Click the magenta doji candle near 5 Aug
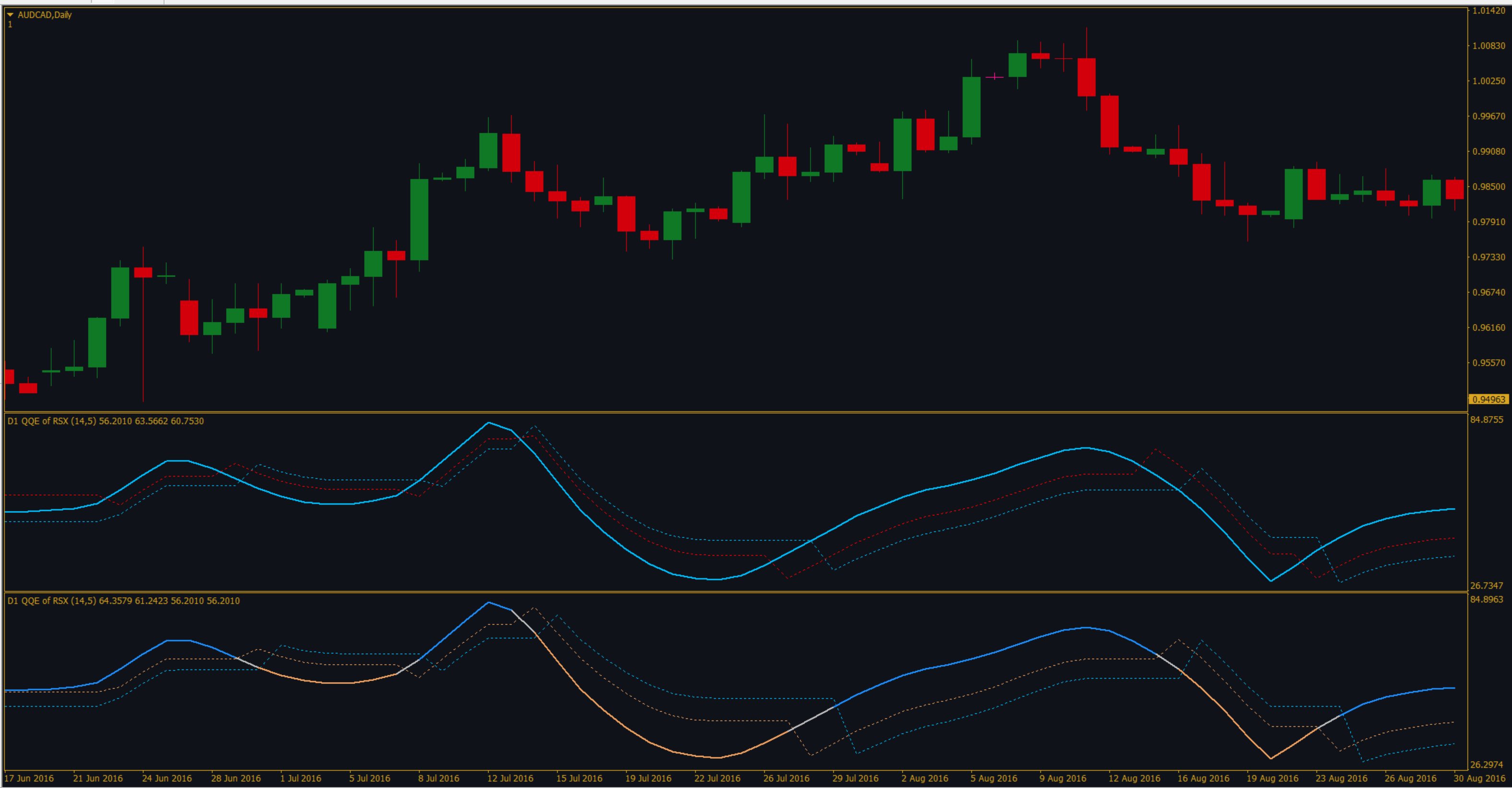The width and height of the screenshot is (1512, 788). click(994, 76)
